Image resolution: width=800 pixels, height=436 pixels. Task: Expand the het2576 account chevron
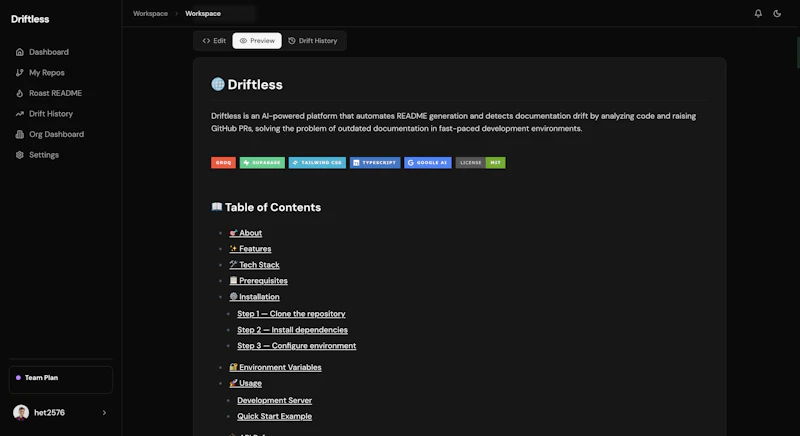pyautogui.click(x=104, y=413)
